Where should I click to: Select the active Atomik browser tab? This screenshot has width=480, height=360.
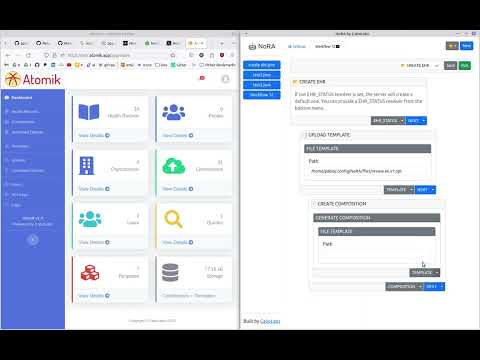196,43
